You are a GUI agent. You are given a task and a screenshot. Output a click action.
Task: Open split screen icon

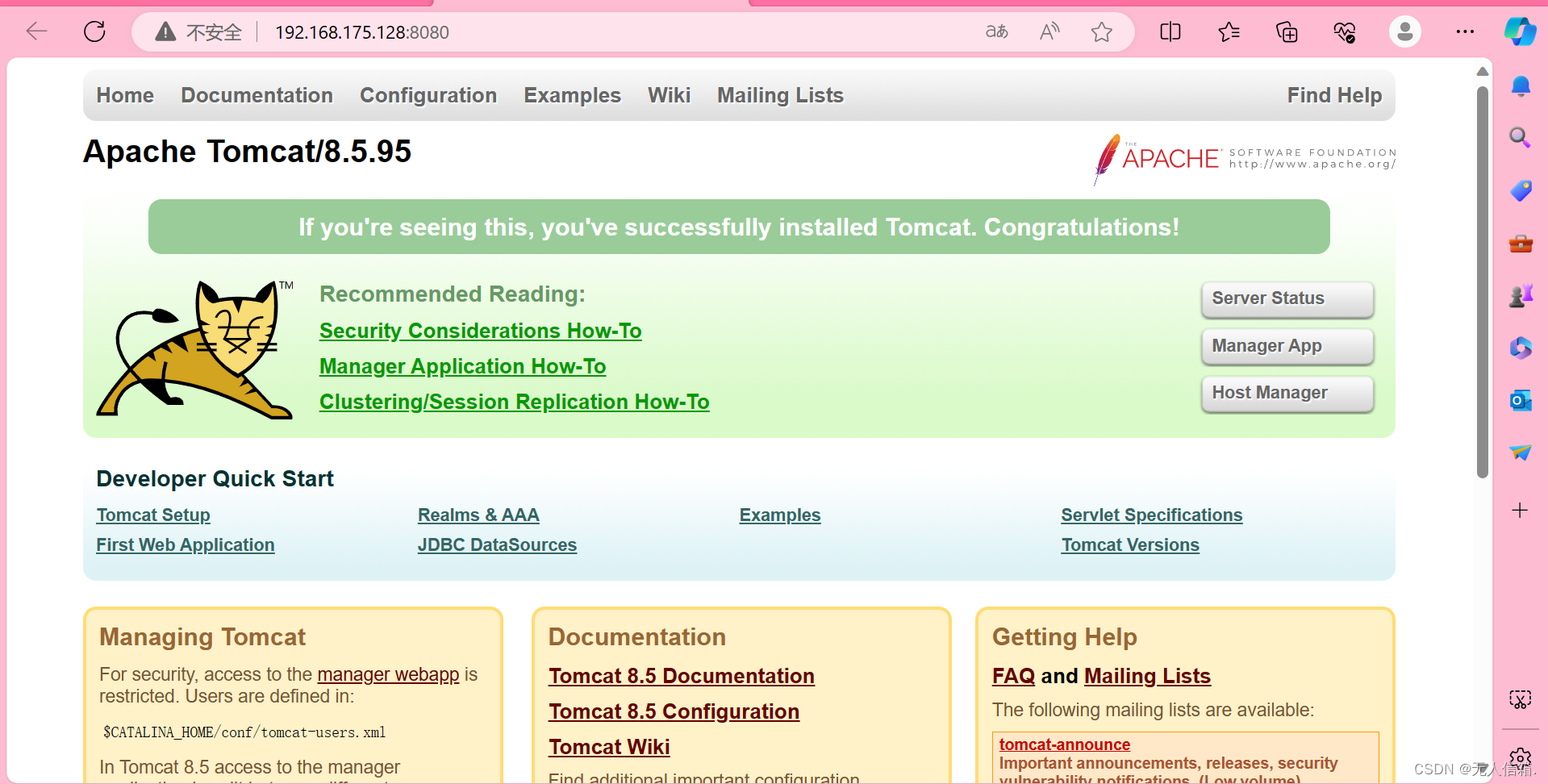coord(1170,31)
